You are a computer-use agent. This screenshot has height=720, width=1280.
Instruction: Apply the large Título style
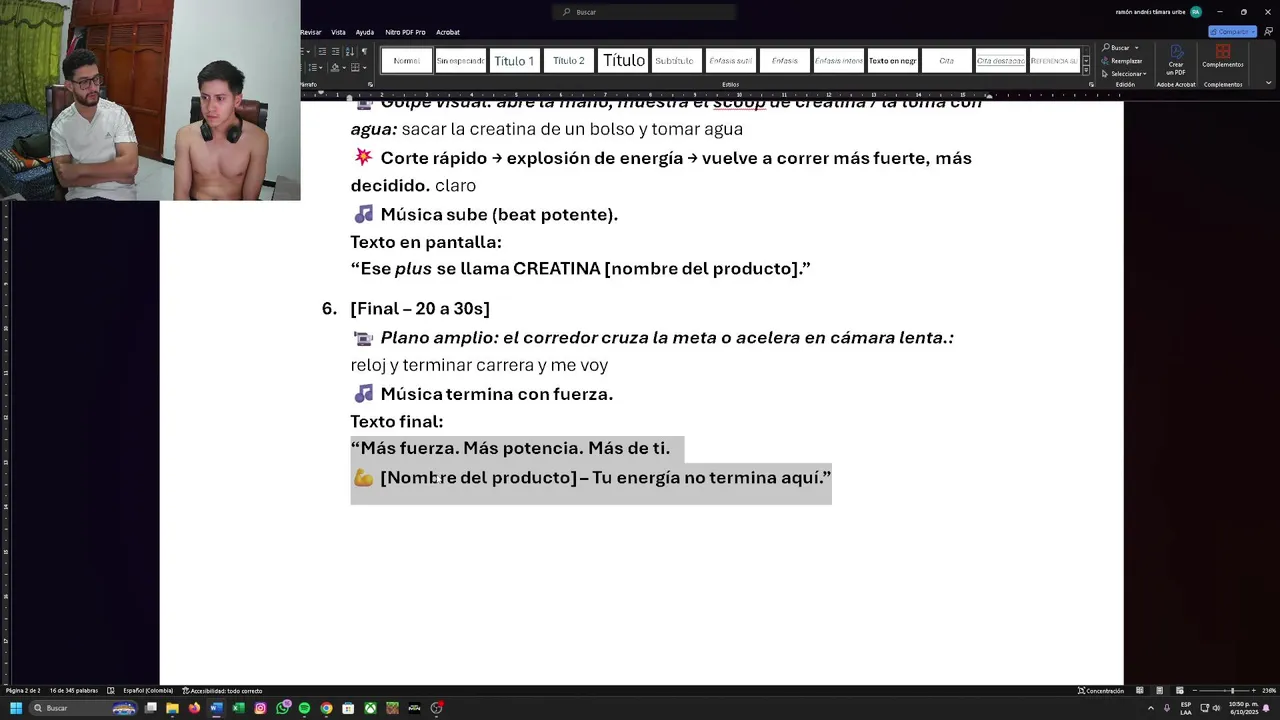[x=624, y=60]
